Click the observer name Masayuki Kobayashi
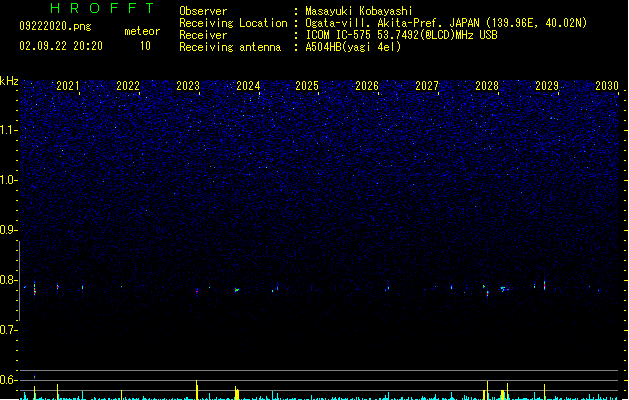This screenshot has width=629, height=400. tap(359, 11)
